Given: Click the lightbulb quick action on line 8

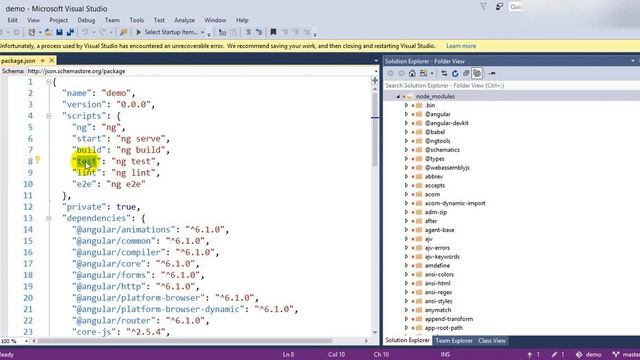Looking at the screenshot, I should pos(38,160).
